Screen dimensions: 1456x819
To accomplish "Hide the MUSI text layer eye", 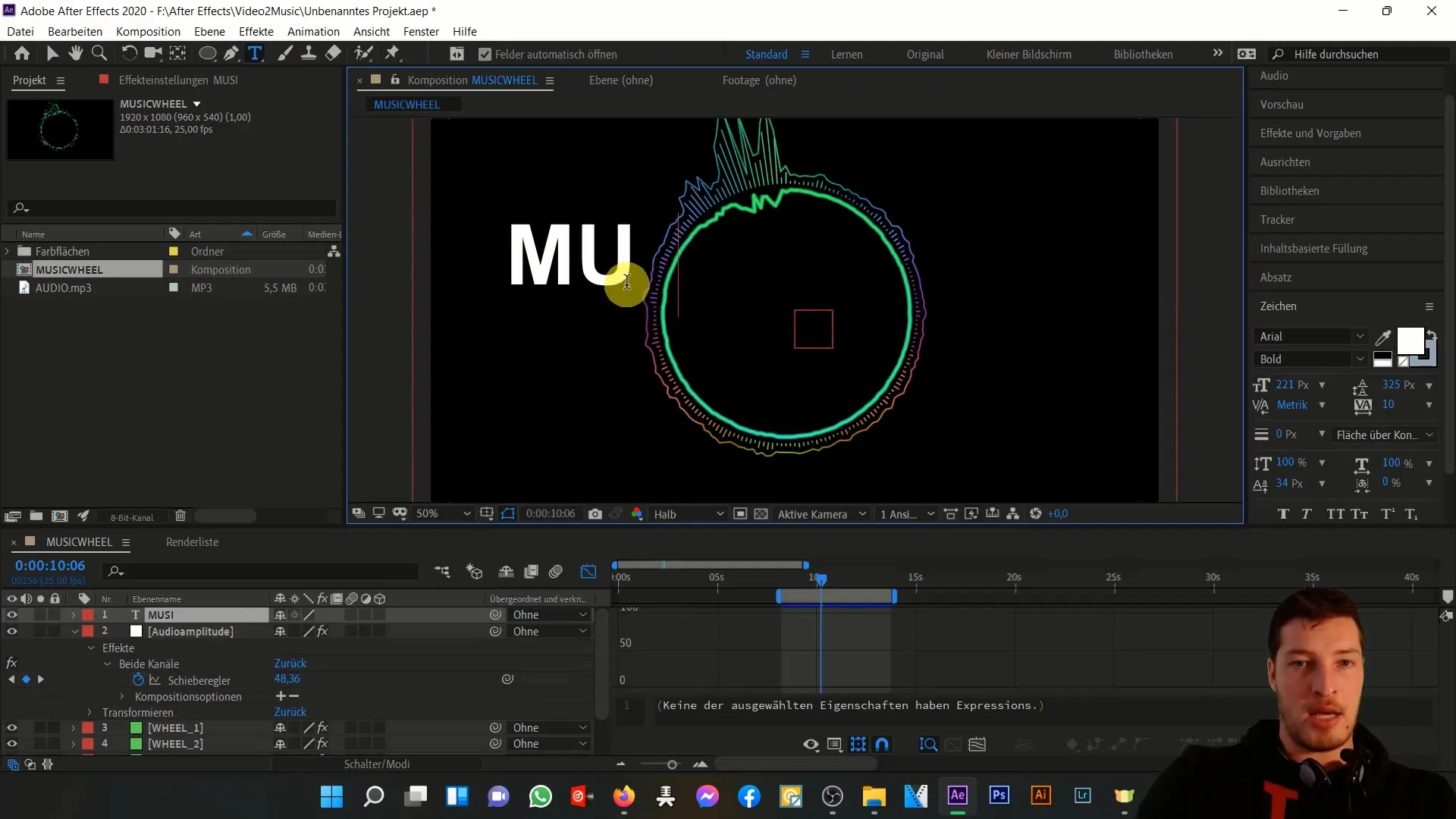I will pos(12,615).
